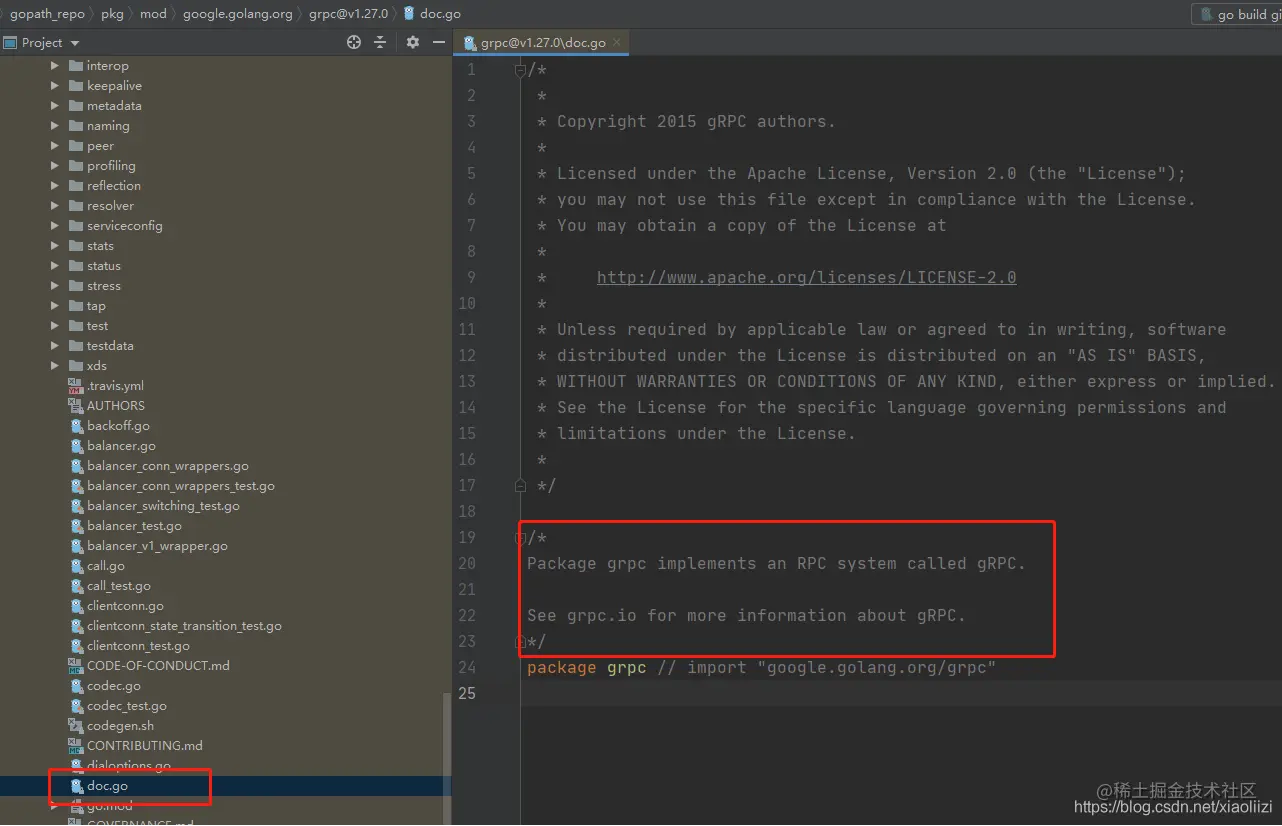Select the tap folder icon
The image size is (1282, 826).
tap(76, 306)
